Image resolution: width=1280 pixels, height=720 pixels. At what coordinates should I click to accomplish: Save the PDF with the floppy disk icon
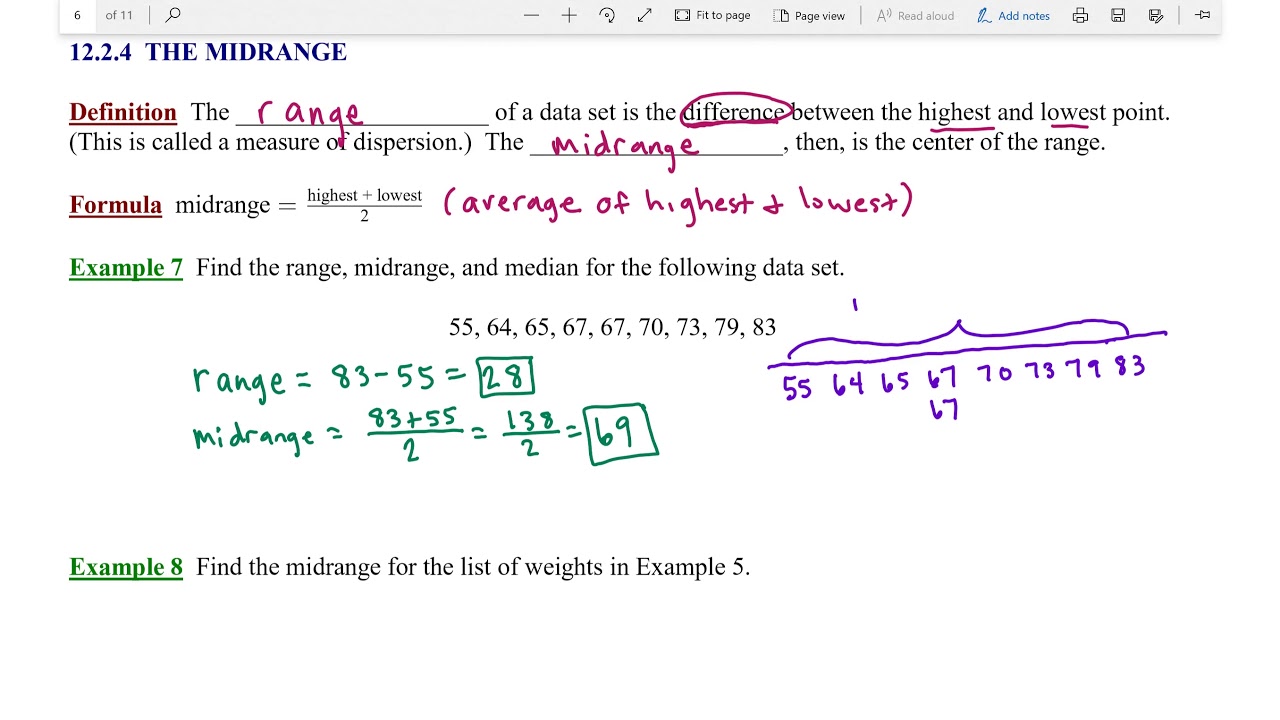point(1118,15)
